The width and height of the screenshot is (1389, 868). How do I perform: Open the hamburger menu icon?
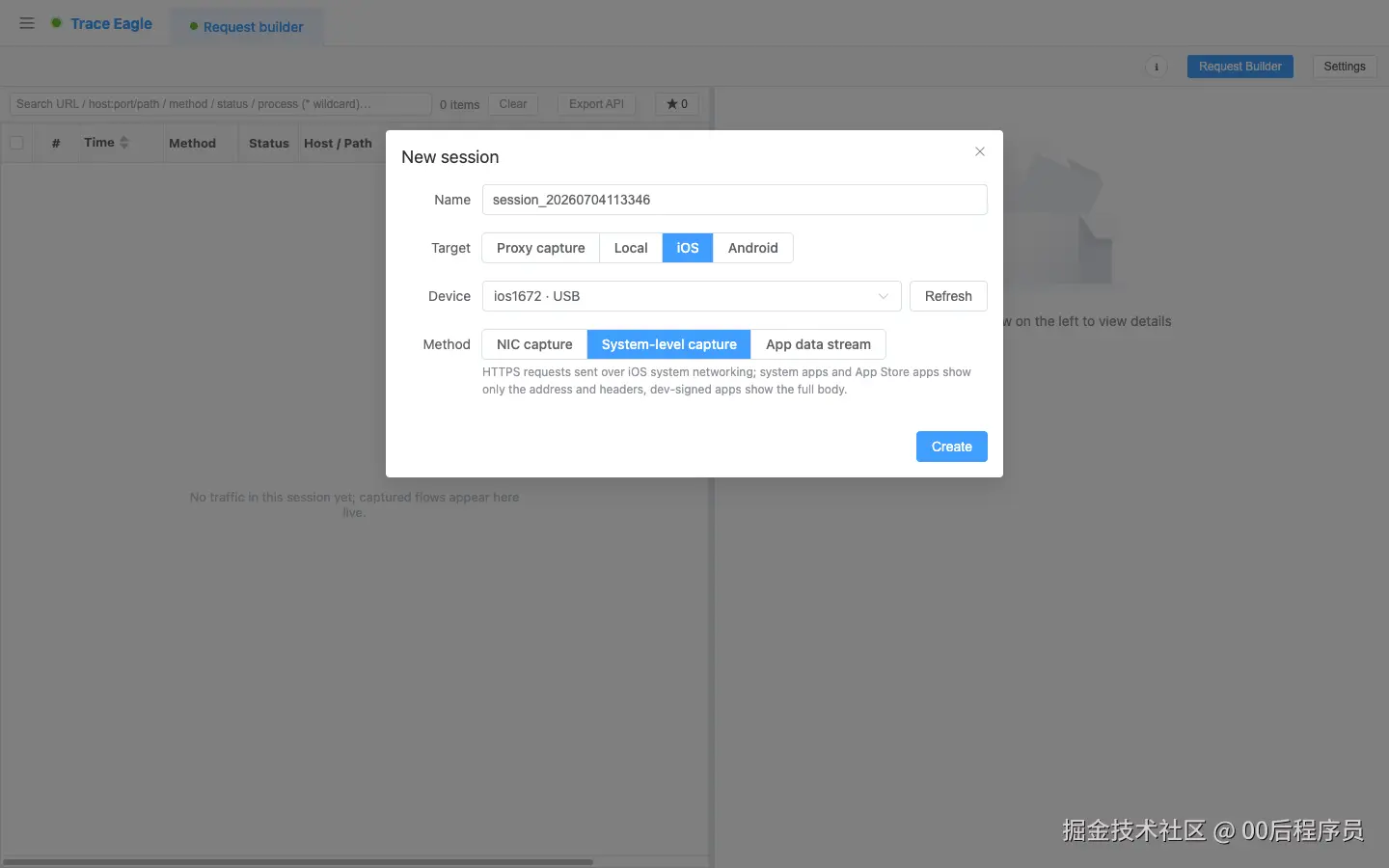(27, 23)
